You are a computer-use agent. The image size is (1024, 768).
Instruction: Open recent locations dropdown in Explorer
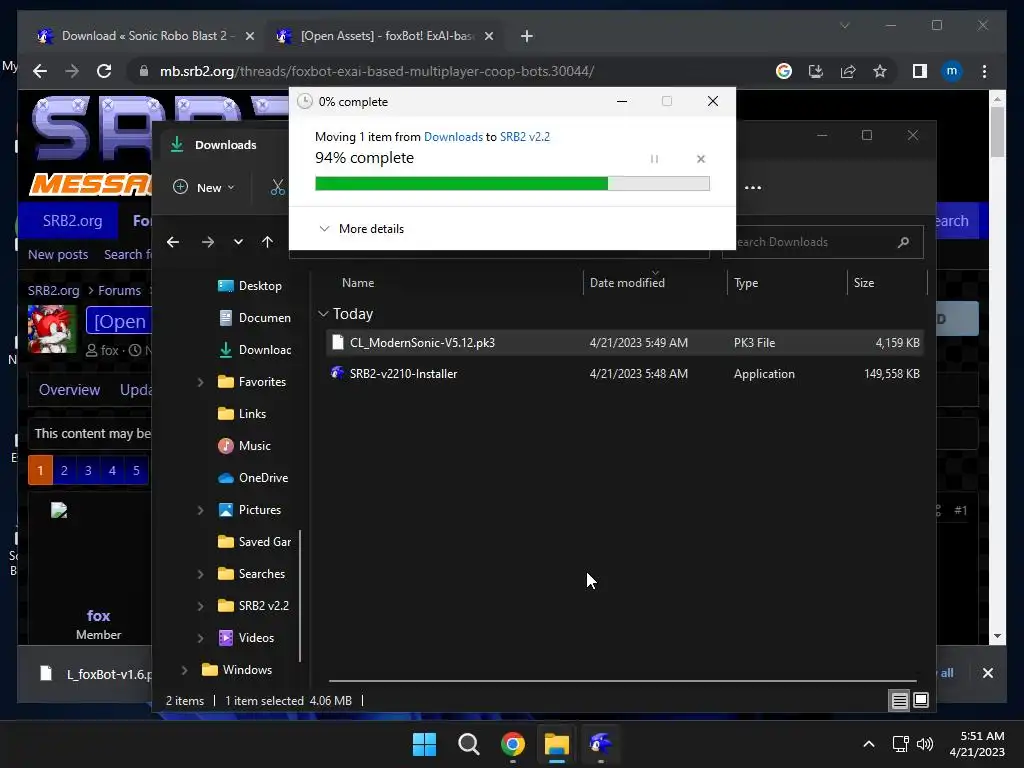(x=238, y=242)
